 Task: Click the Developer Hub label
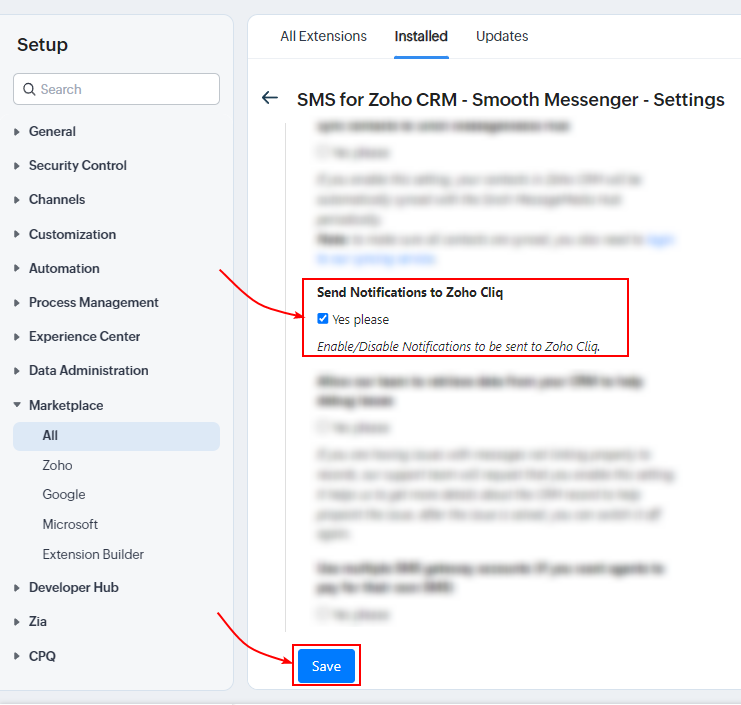coord(74,587)
